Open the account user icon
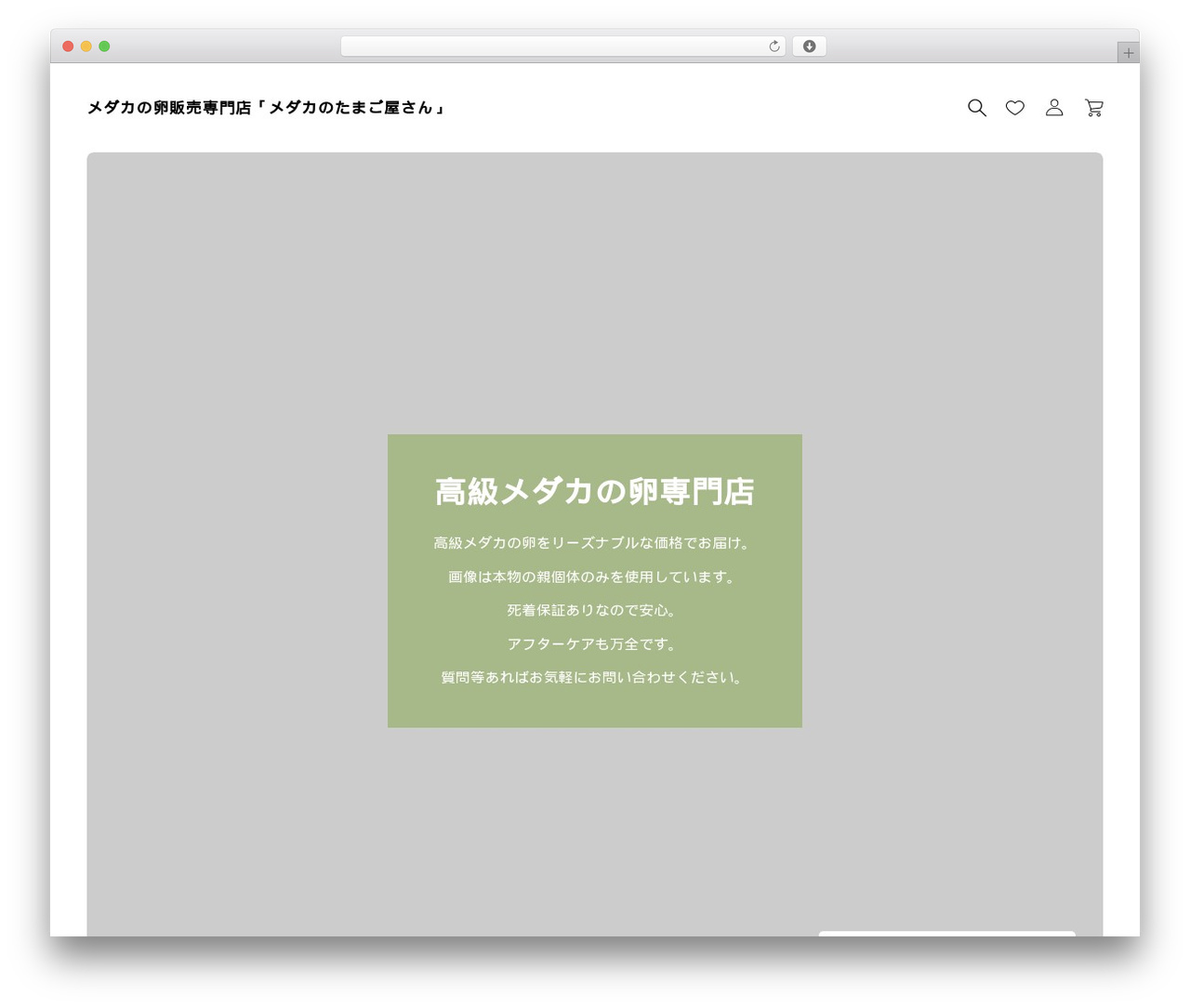1190x1008 pixels. pos(1054,108)
